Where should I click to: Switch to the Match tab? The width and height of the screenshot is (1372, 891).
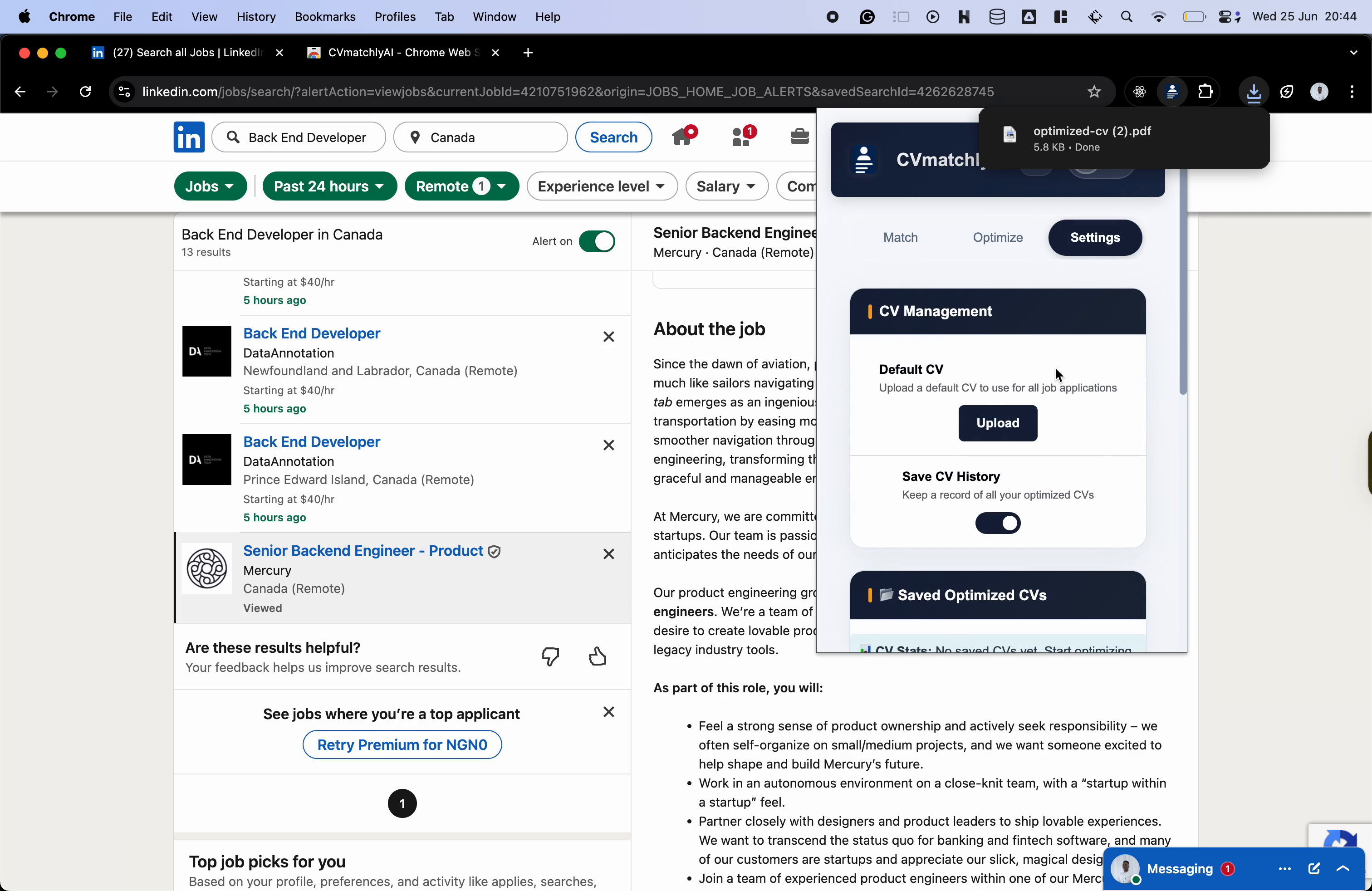point(900,237)
